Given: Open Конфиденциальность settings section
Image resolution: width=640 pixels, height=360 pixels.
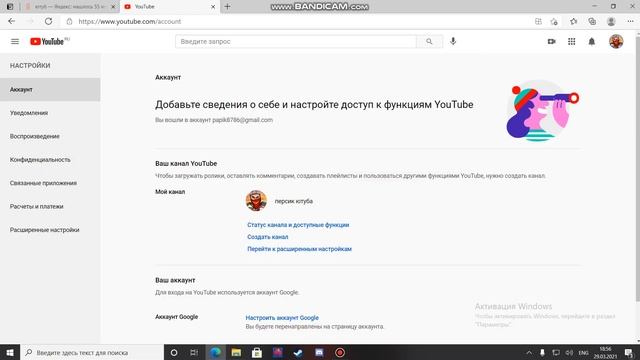Looking at the screenshot, I should pyautogui.click(x=40, y=160).
